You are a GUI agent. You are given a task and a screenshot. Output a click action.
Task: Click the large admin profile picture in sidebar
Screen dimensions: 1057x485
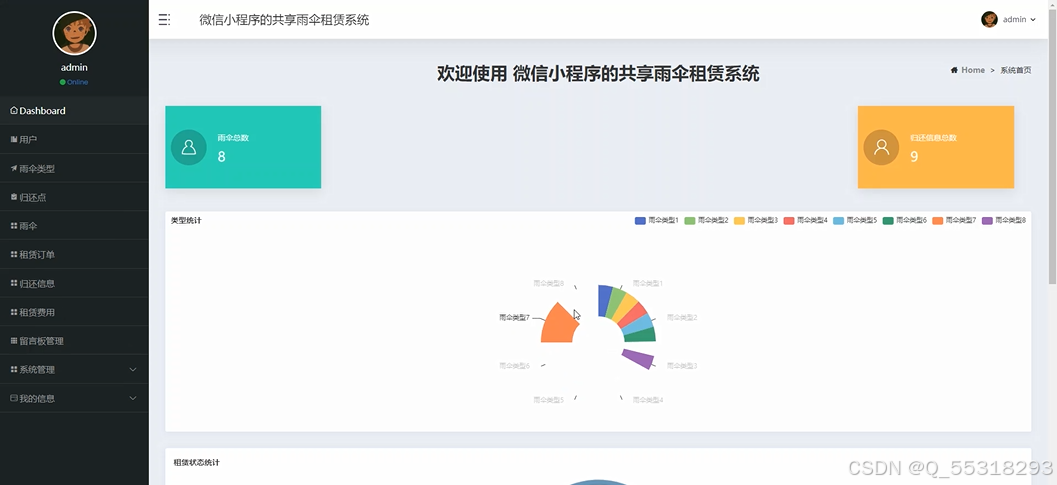[74, 33]
